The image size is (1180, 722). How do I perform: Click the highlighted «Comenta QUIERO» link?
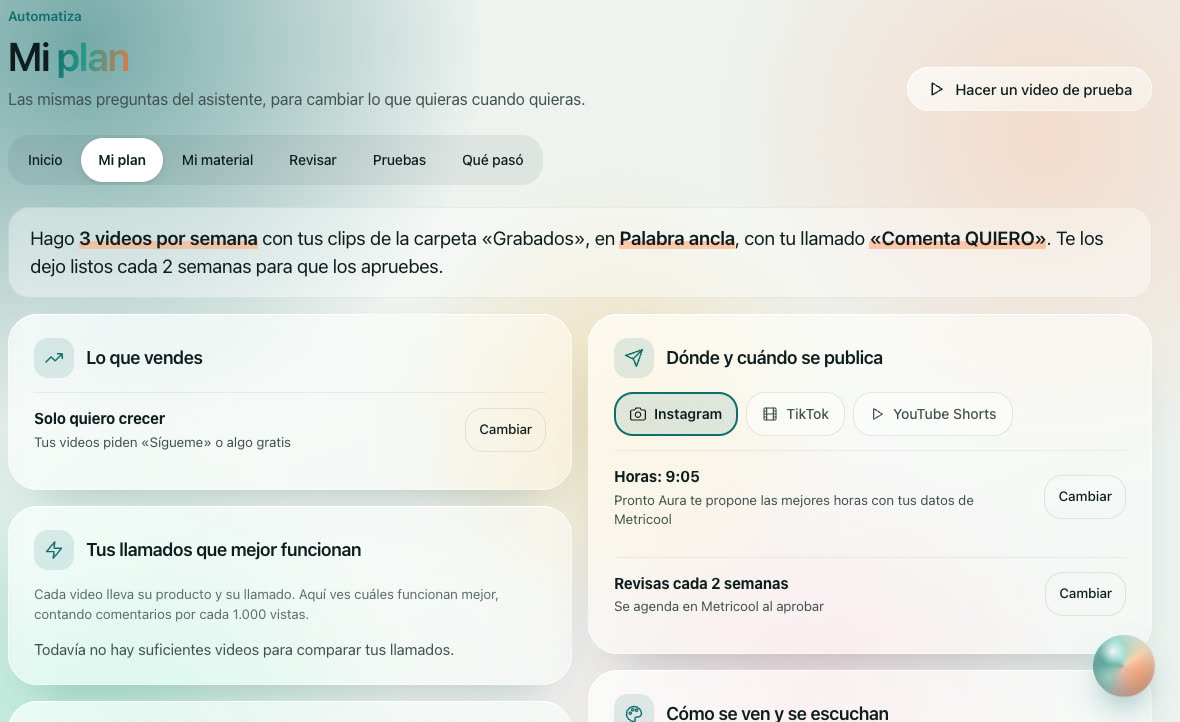(958, 239)
